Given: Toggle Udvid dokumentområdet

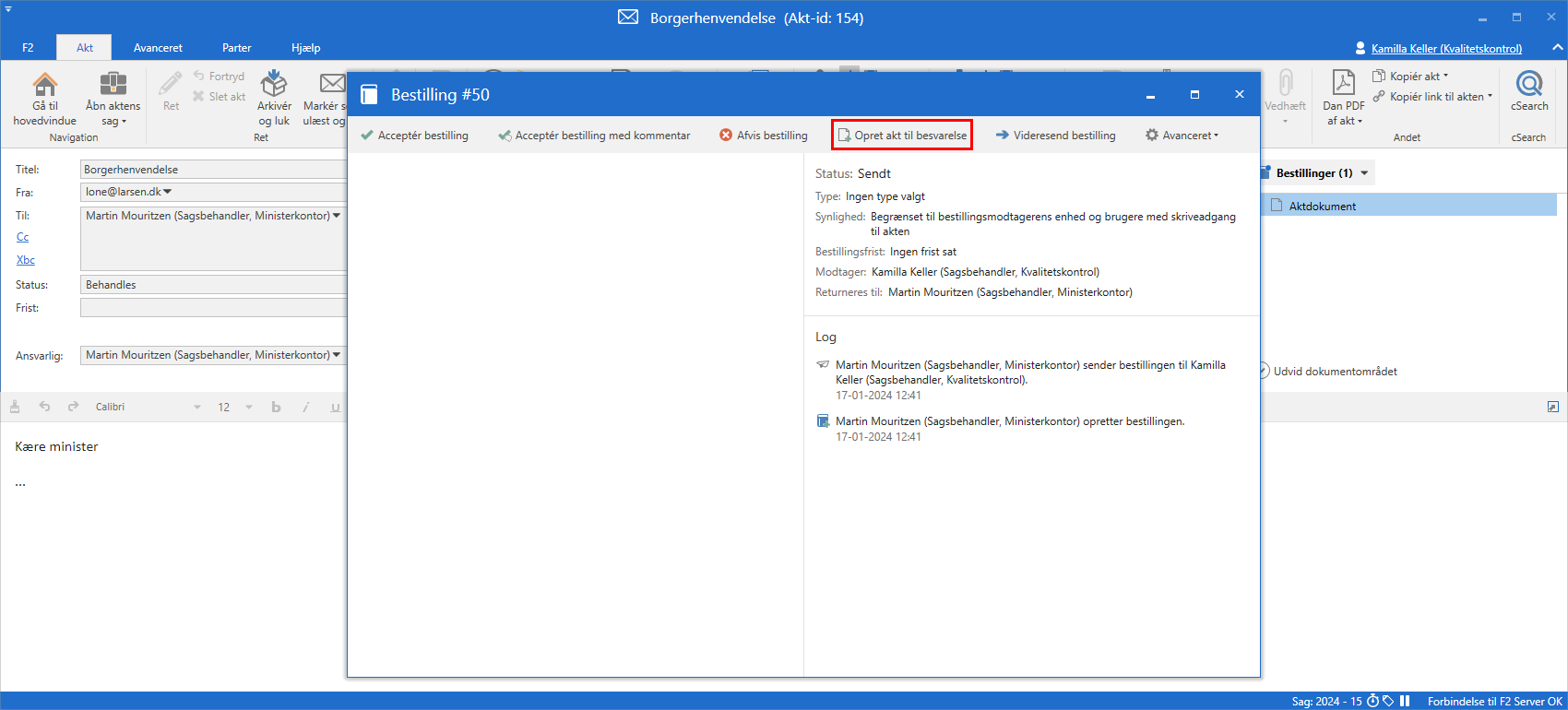Looking at the screenshot, I should click(x=1265, y=372).
